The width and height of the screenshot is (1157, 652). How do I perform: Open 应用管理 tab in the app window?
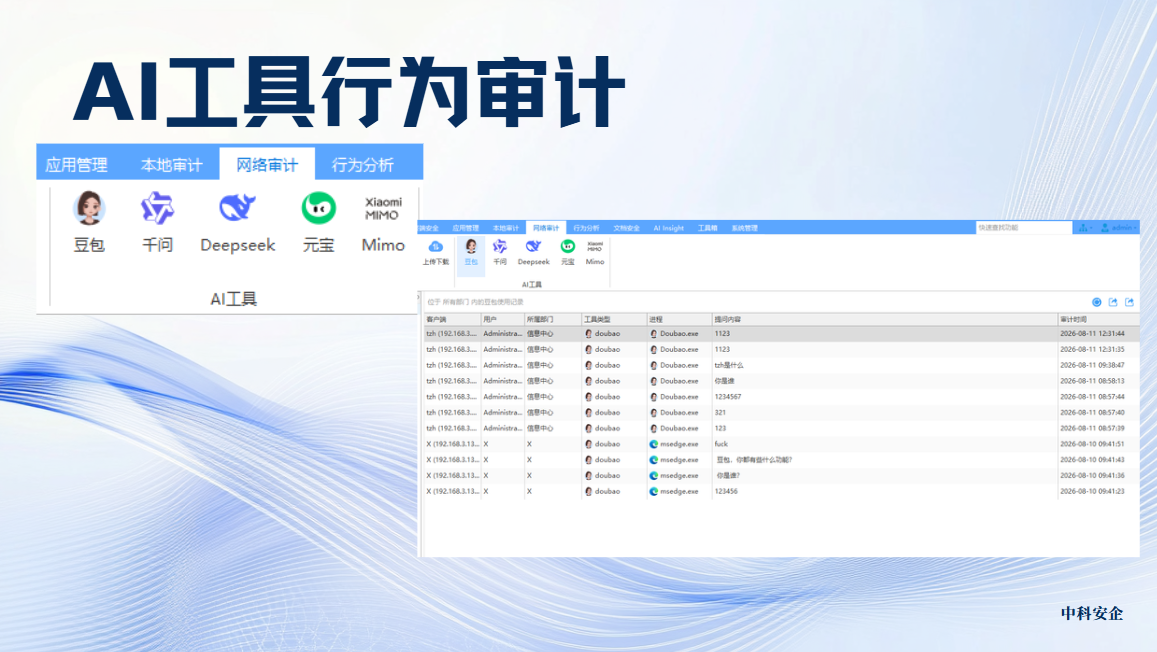(x=466, y=229)
